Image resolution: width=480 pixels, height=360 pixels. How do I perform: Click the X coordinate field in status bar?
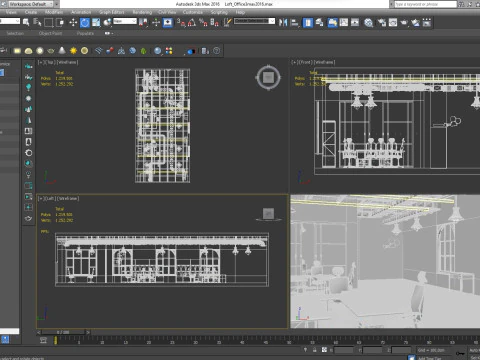(343, 350)
